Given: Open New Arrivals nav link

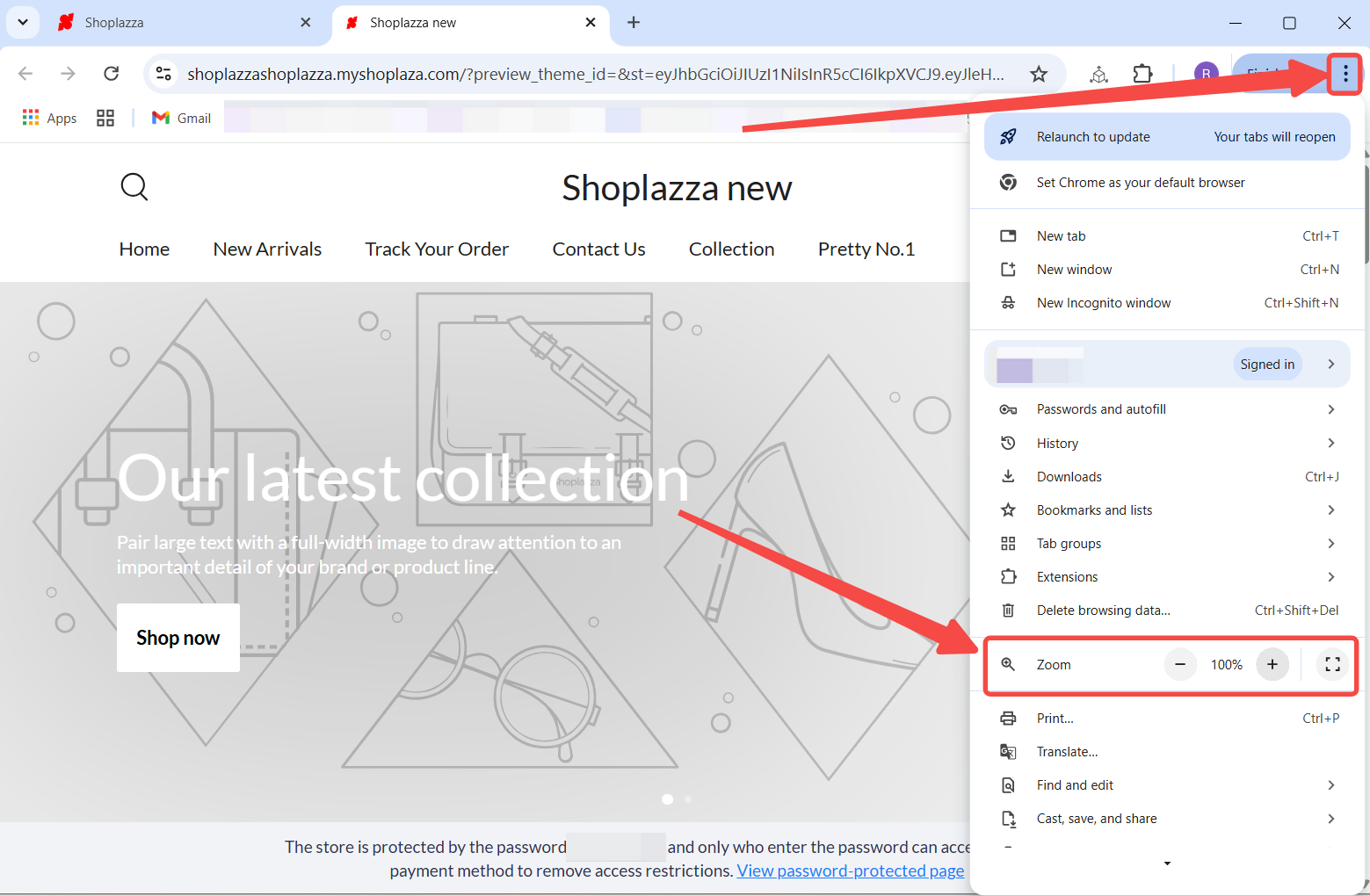Looking at the screenshot, I should click(x=267, y=249).
